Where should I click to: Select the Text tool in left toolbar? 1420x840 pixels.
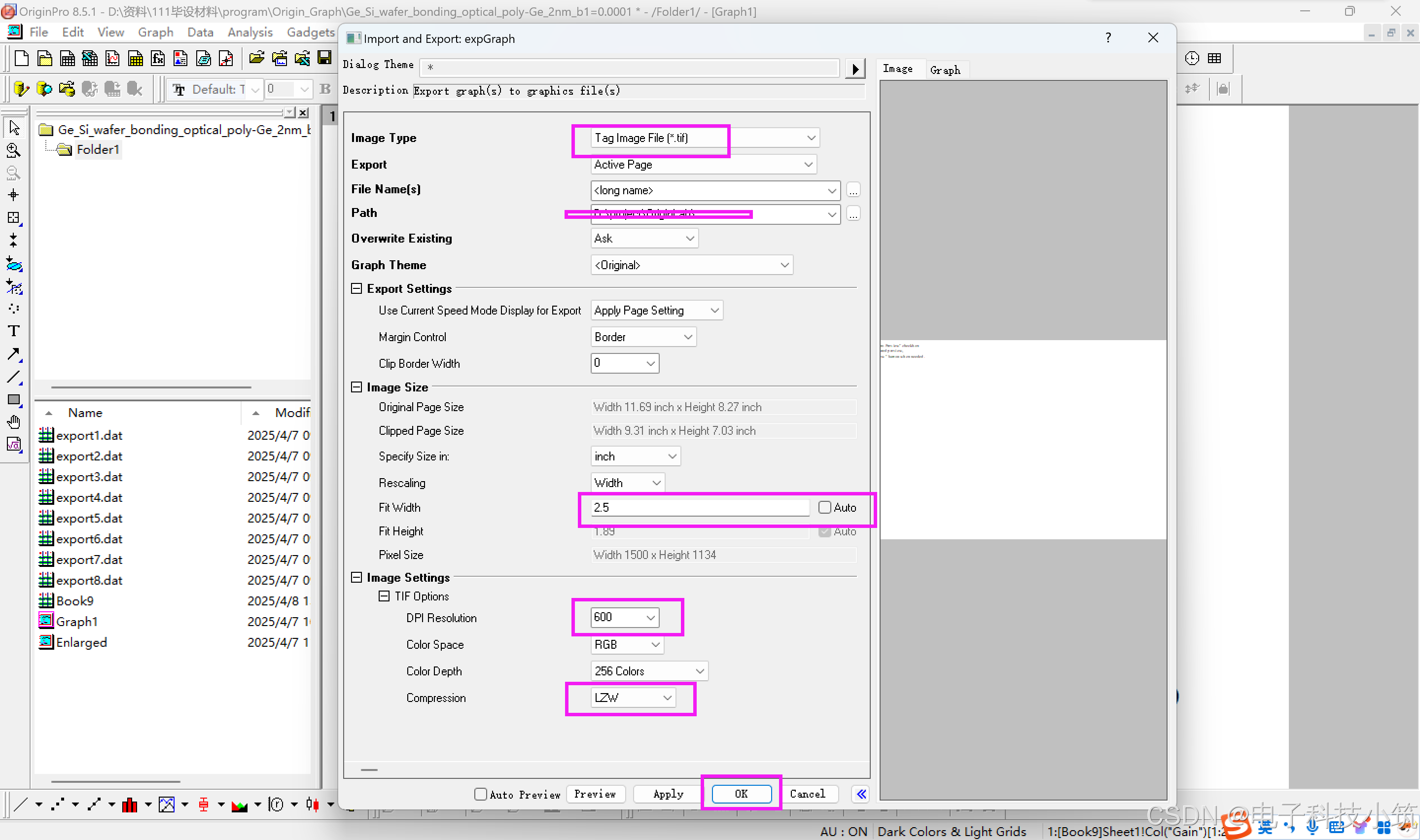pyautogui.click(x=14, y=331)
